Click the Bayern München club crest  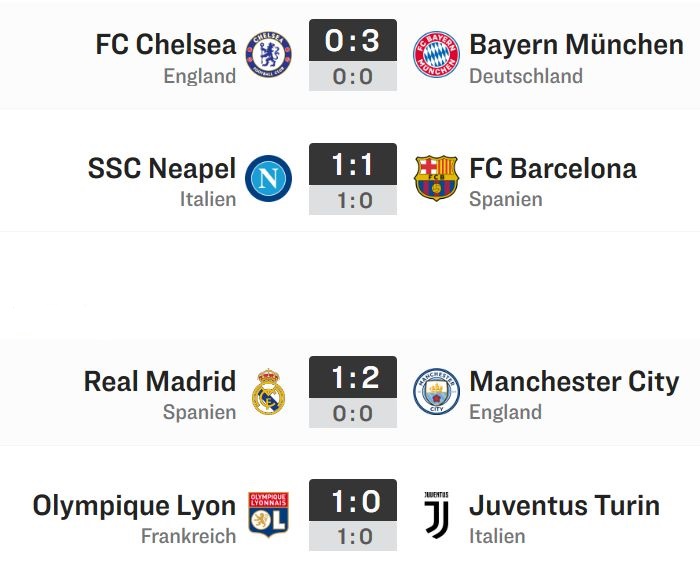click(436, 54)
